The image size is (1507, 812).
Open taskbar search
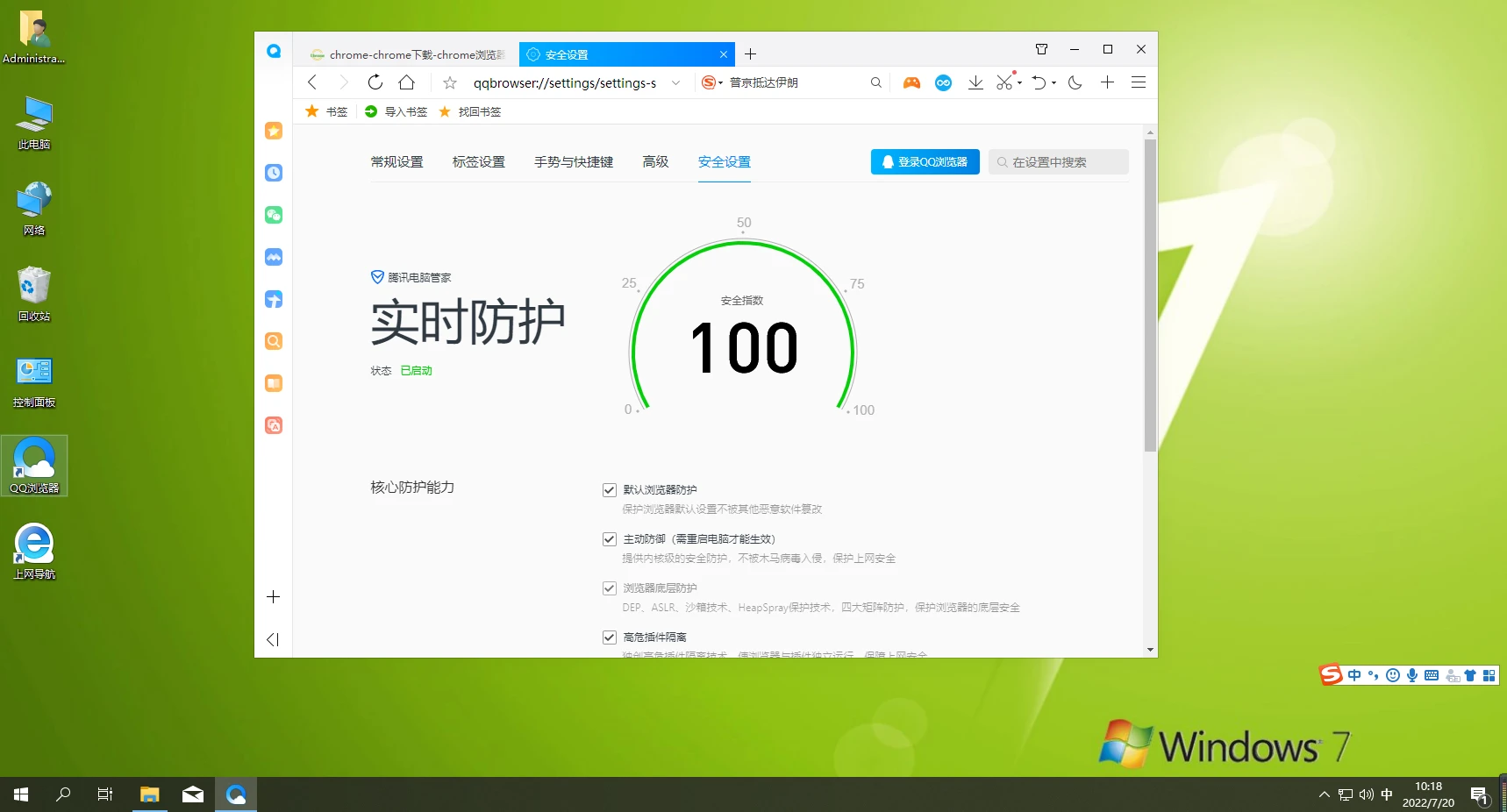[63, 794]
